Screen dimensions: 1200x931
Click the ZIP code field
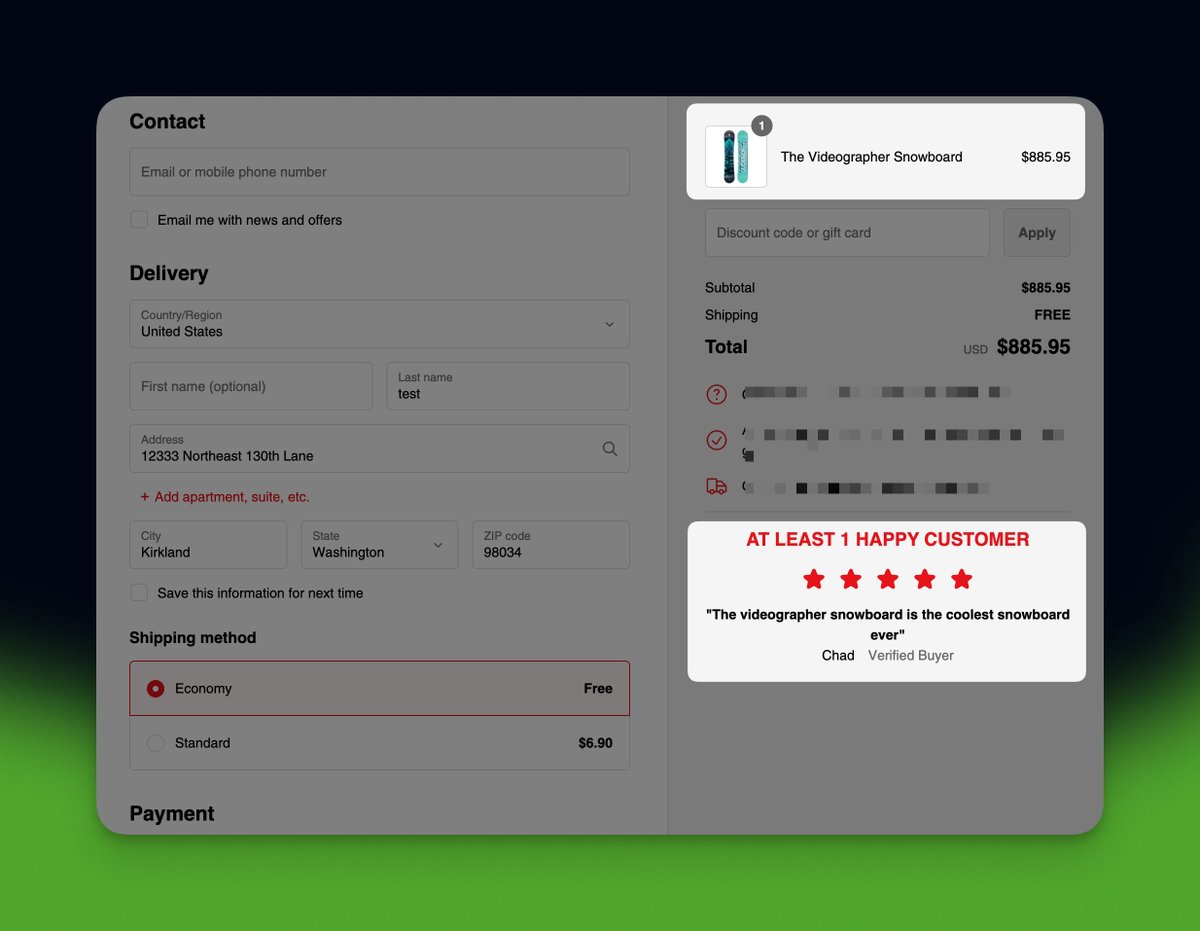click(x=551, y=545)
